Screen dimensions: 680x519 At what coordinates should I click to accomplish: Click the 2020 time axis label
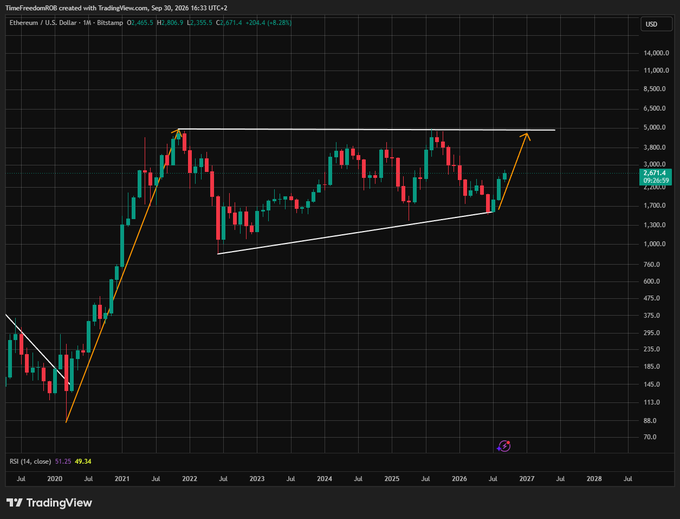coord(55,479)
